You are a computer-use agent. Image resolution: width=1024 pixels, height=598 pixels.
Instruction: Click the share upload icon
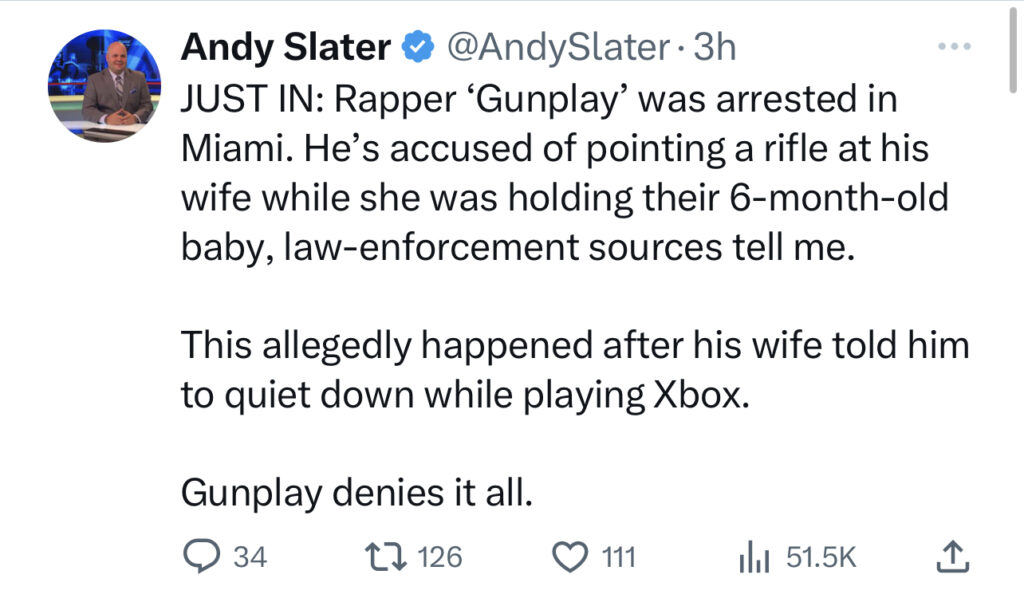pyautogui.click(x=953, y=557)
